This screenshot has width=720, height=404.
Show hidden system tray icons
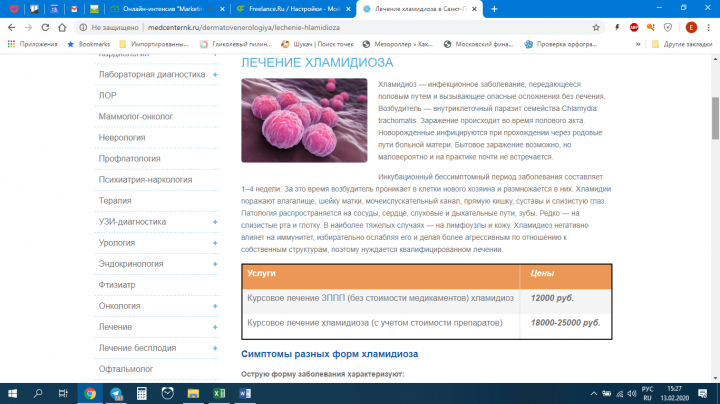click(593, 393)
